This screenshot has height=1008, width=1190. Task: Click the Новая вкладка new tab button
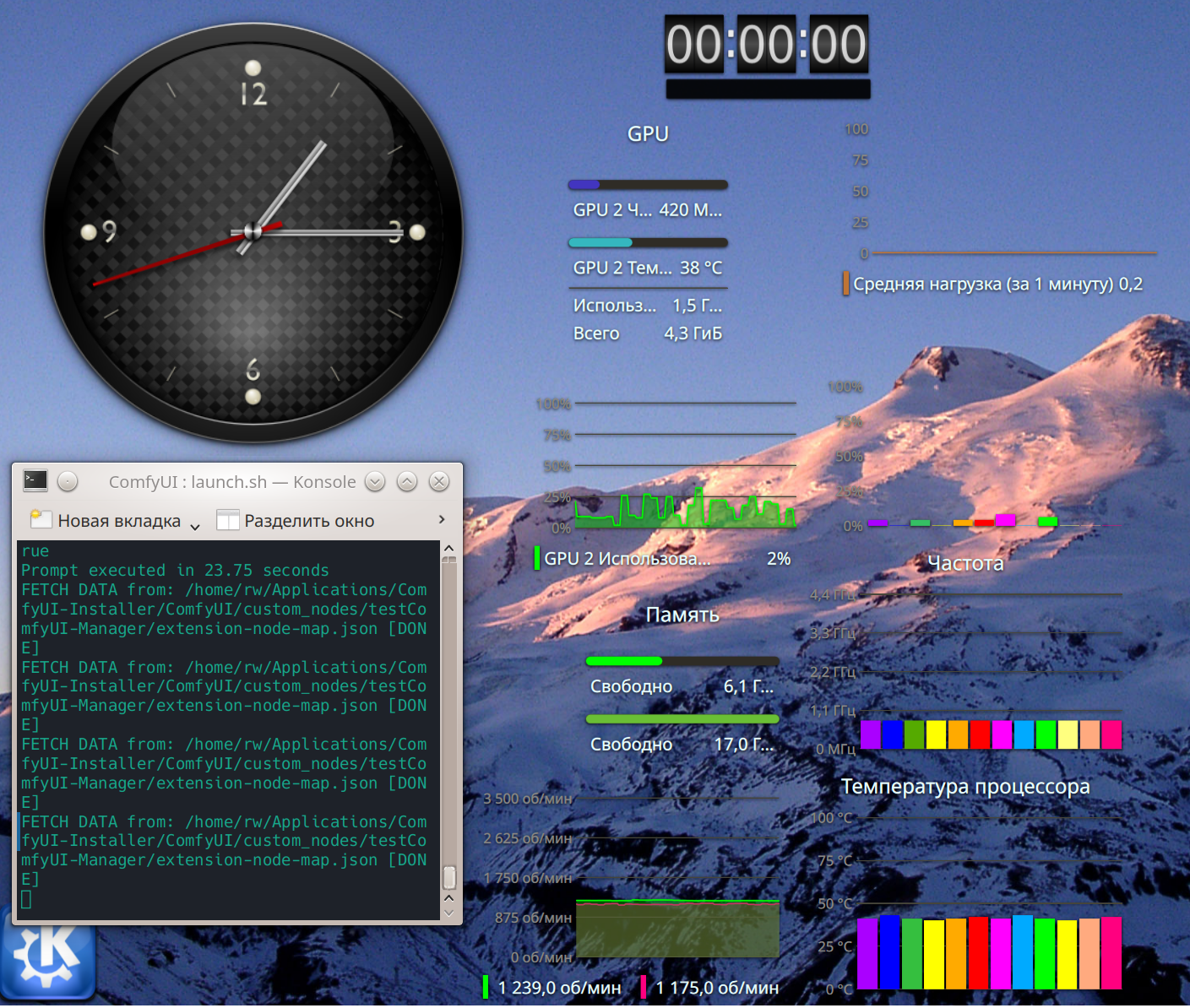(x=106, y=521)
